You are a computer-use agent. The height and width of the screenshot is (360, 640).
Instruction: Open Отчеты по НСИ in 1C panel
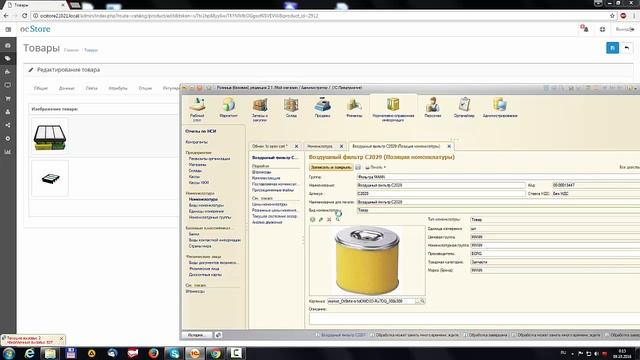click(200, 131)
